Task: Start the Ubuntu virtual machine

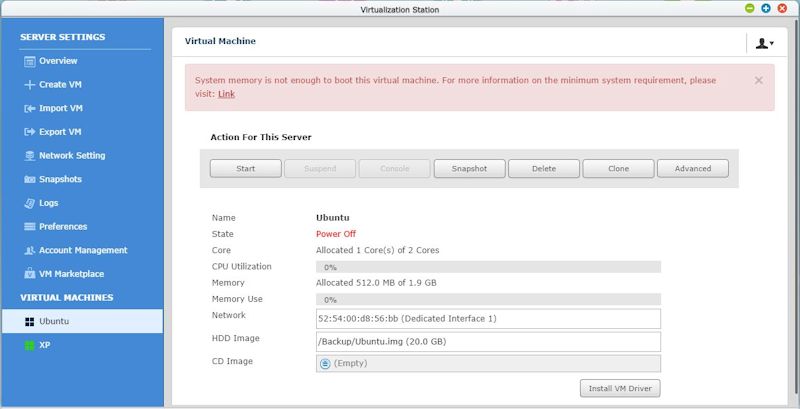Action: point(245,169)
